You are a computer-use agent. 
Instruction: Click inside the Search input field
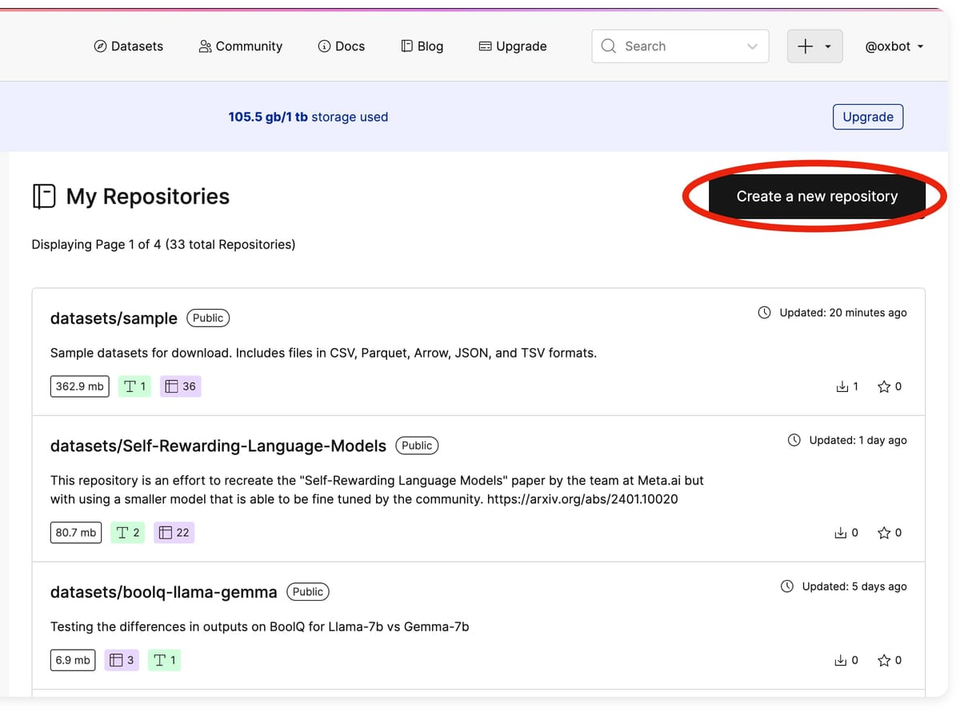pos(665,46)
